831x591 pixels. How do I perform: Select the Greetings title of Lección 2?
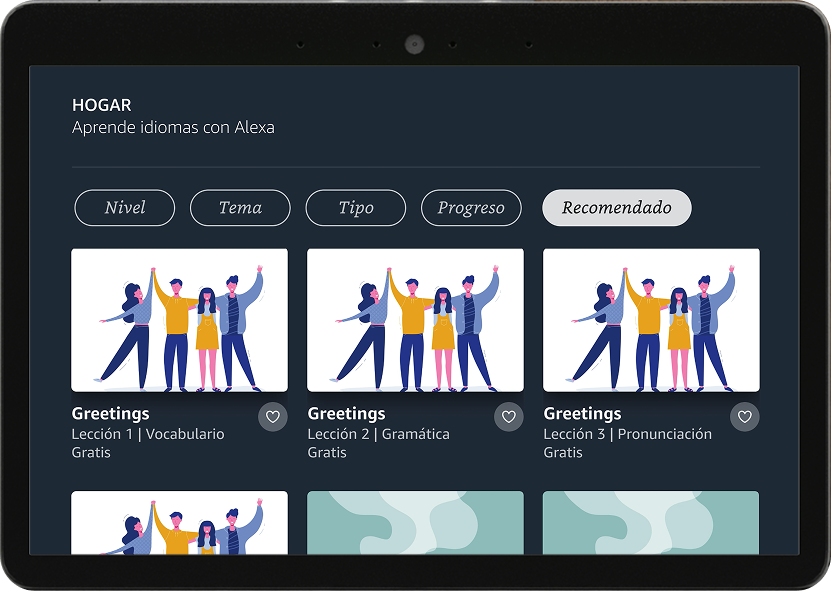347,414
